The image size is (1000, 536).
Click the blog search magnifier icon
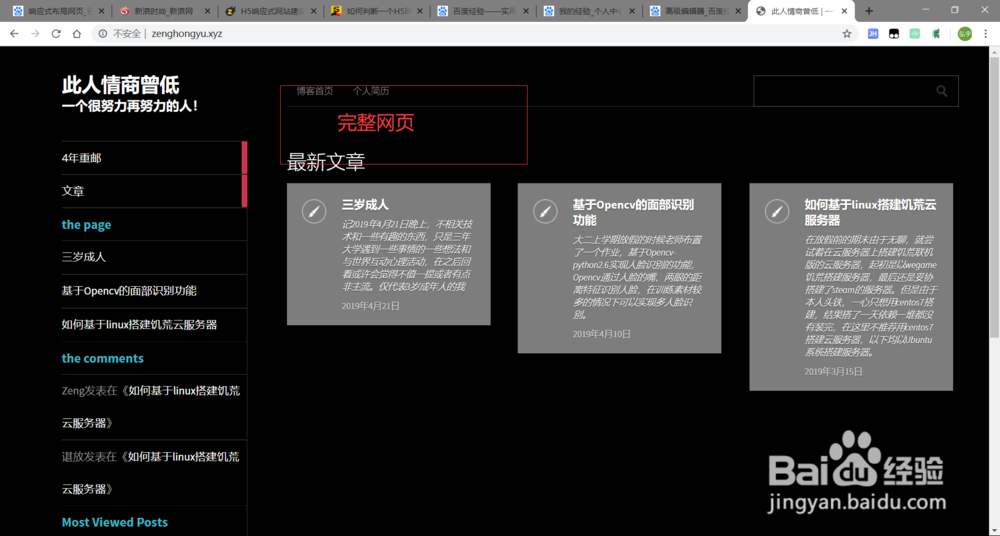pyautogui.click(x=941, y=91)
